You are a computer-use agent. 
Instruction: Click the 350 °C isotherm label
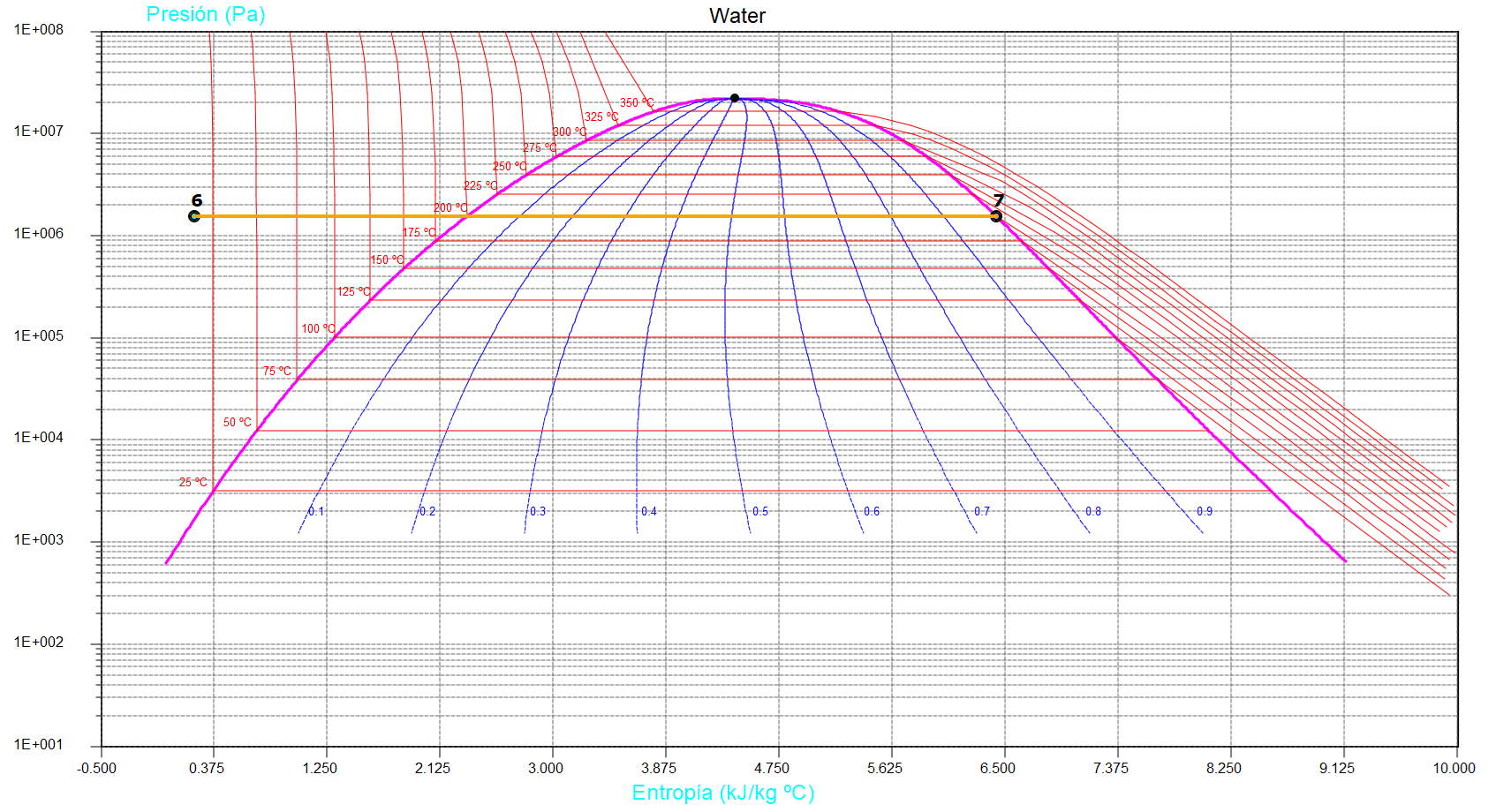(x=636, y=103)
